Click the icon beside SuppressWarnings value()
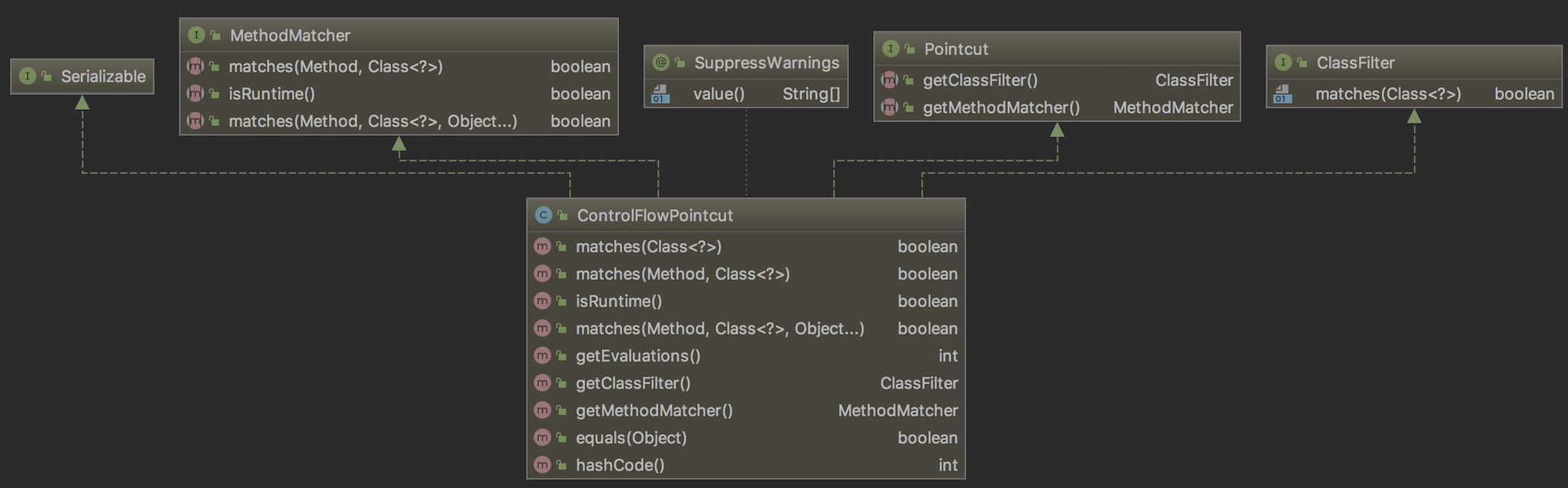Image resolution: width=1568 pixels, height=488 pixels. tap(660, 94)
